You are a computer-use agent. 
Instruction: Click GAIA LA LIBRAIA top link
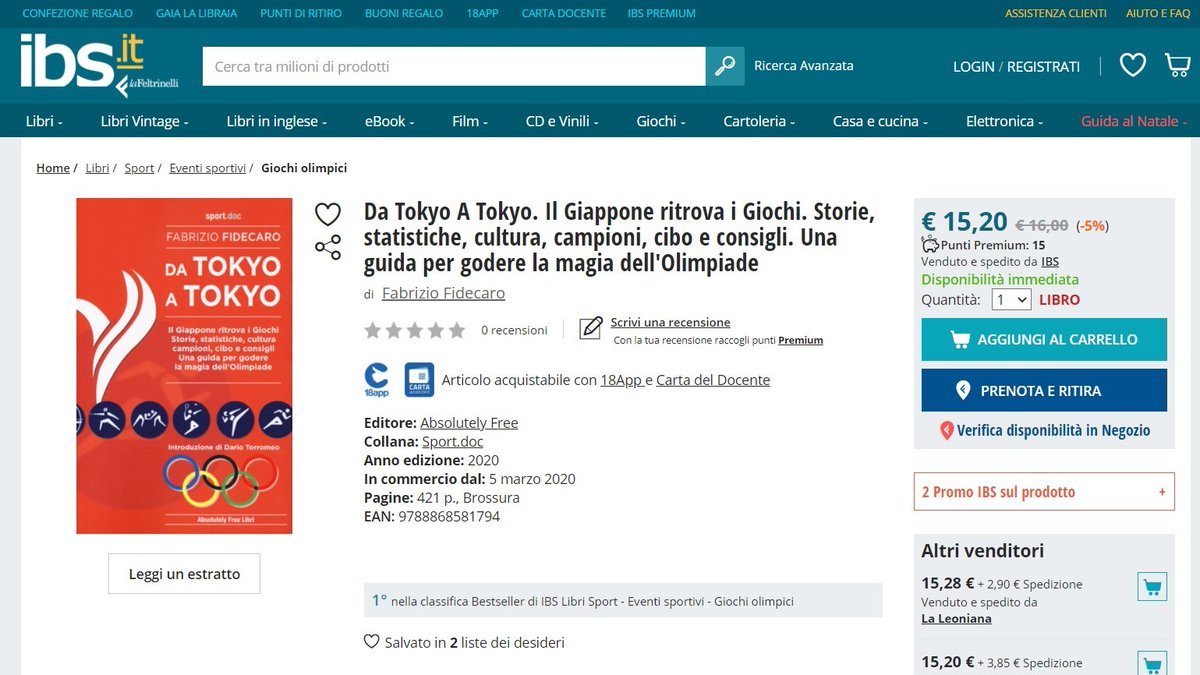coord(197,13)
